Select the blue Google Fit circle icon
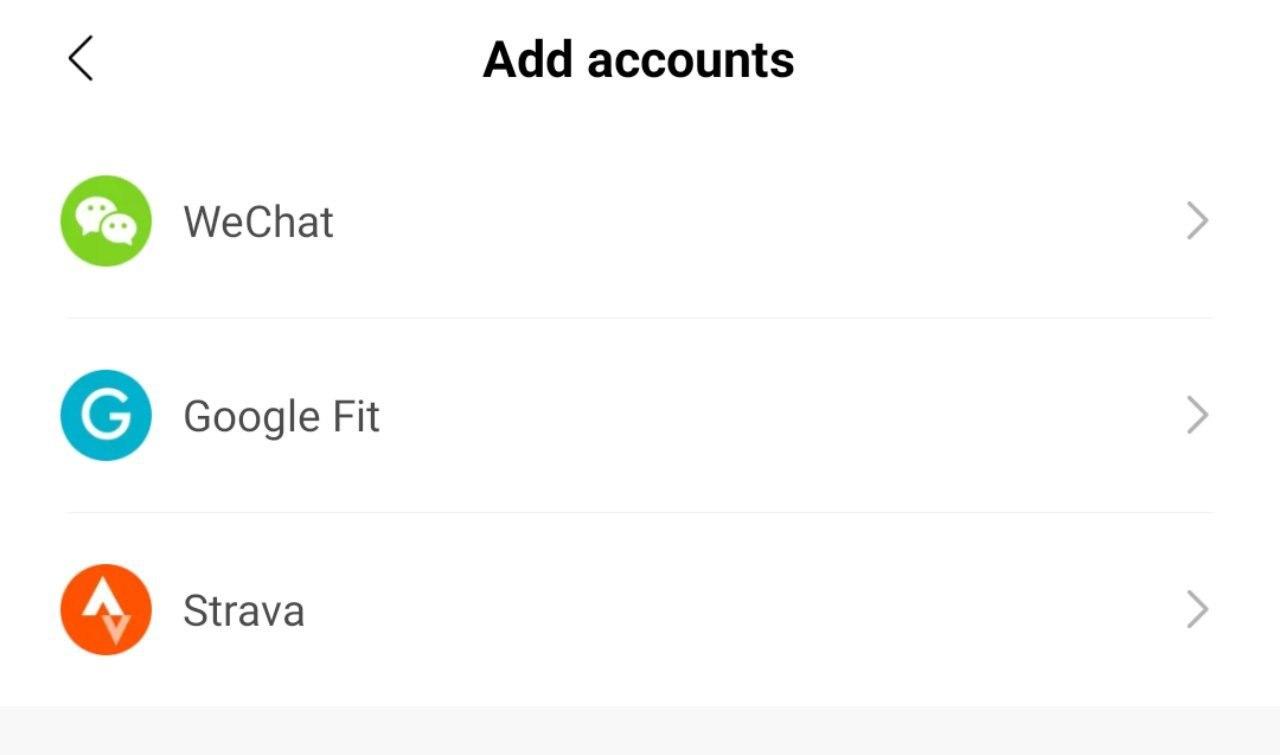This screenshot has width=1280, height=755. point(106,415)
